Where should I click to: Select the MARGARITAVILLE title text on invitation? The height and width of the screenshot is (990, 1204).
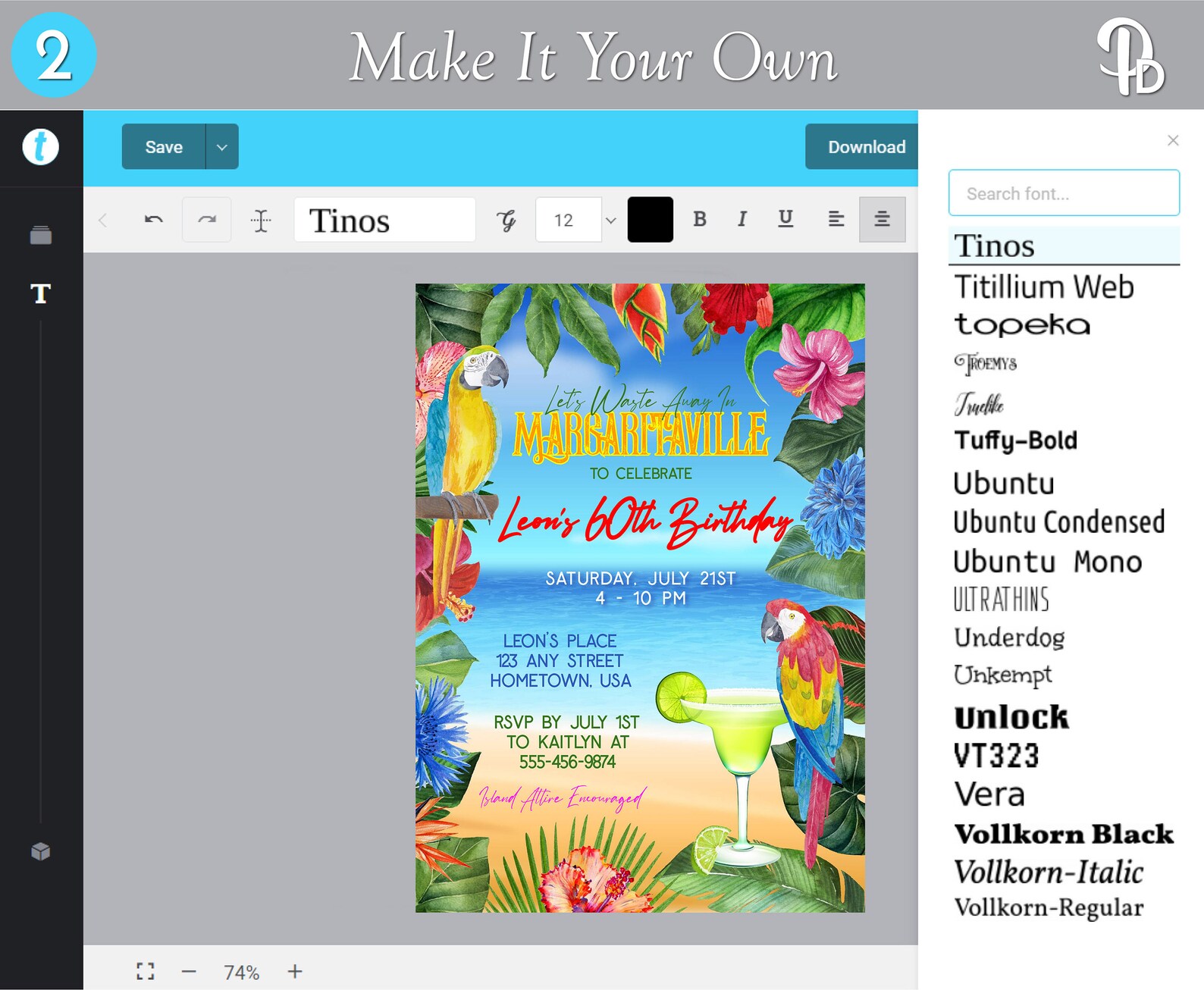pyautogui.click(x=641, y=436)
